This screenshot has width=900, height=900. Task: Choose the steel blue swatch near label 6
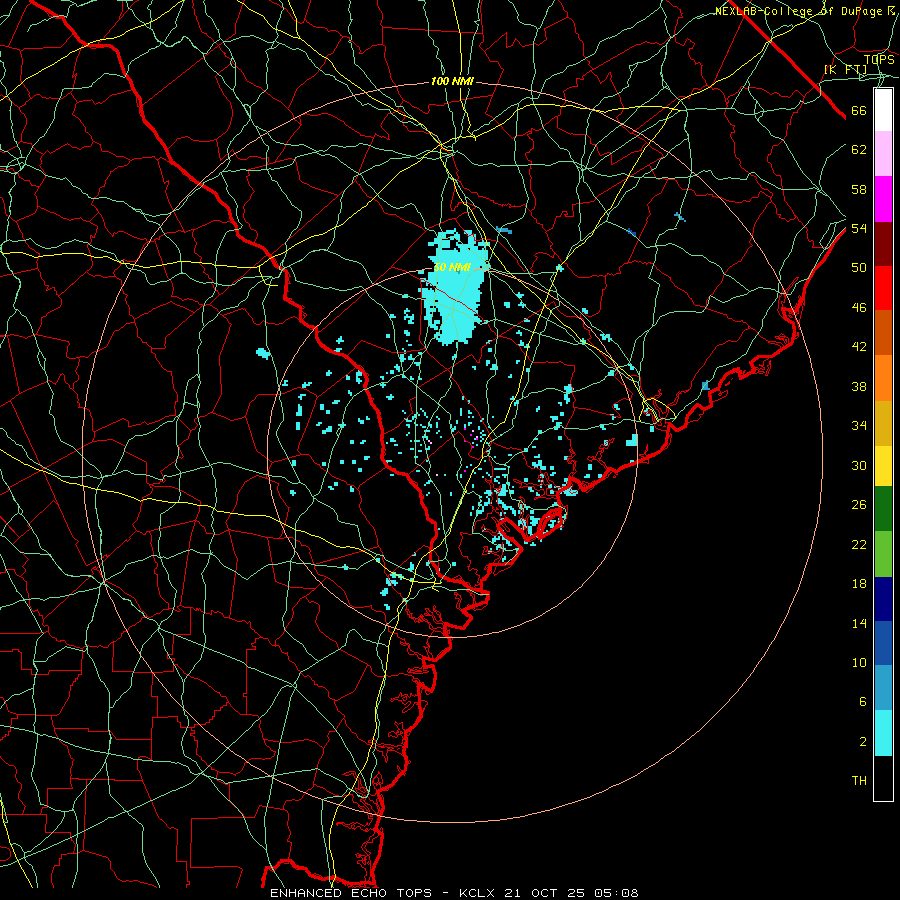click(x=883, y=687)
